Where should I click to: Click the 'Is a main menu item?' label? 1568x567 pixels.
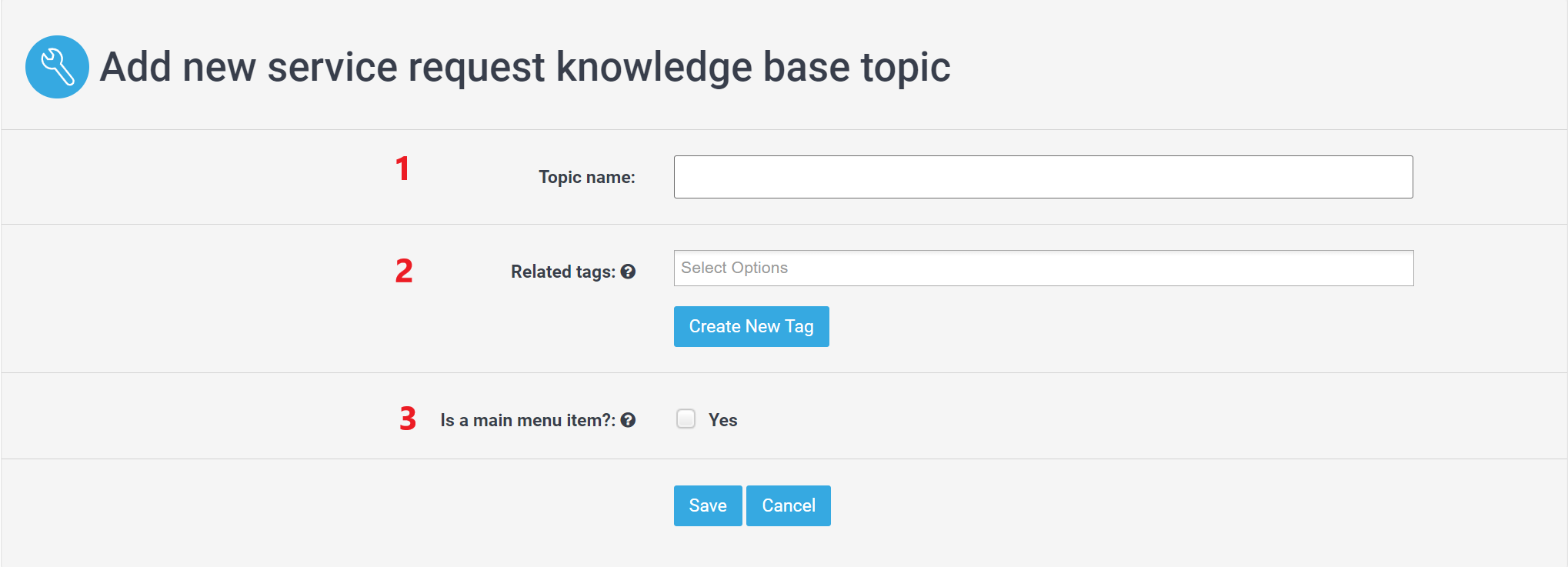click(528, 420)
